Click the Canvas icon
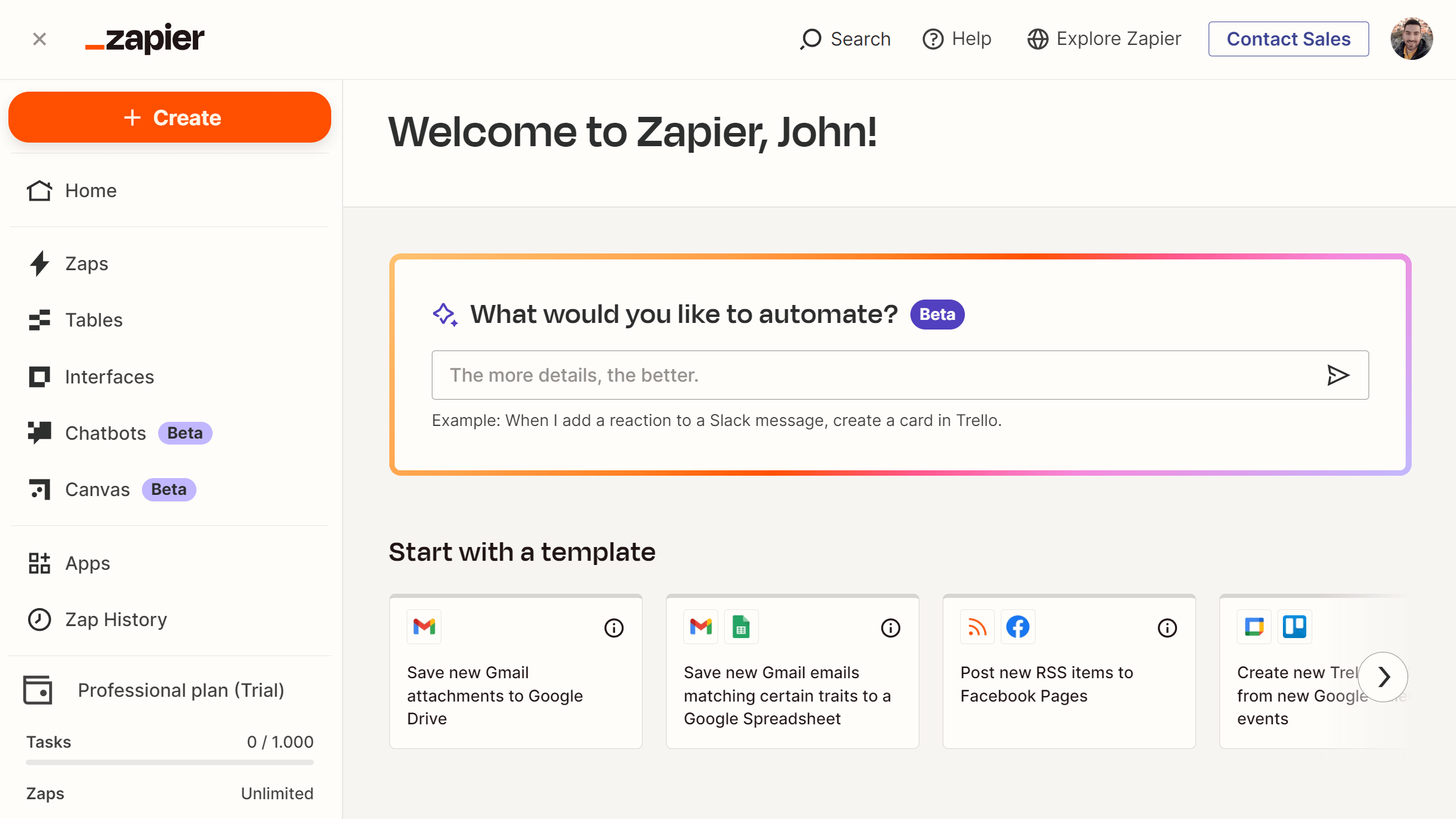This screenshot has height=819, width=1456. [40, 489]
